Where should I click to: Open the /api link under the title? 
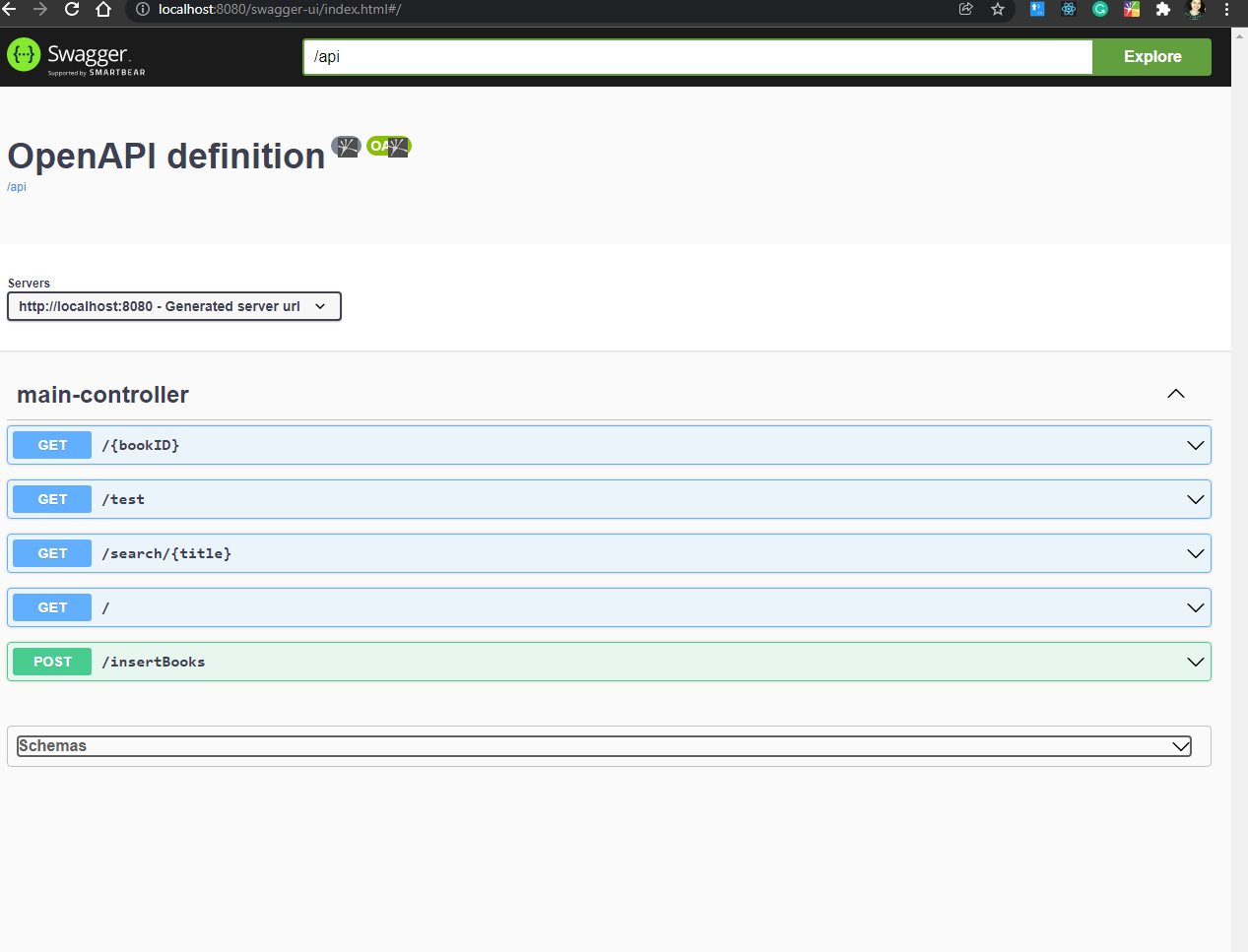pos(17,187)
